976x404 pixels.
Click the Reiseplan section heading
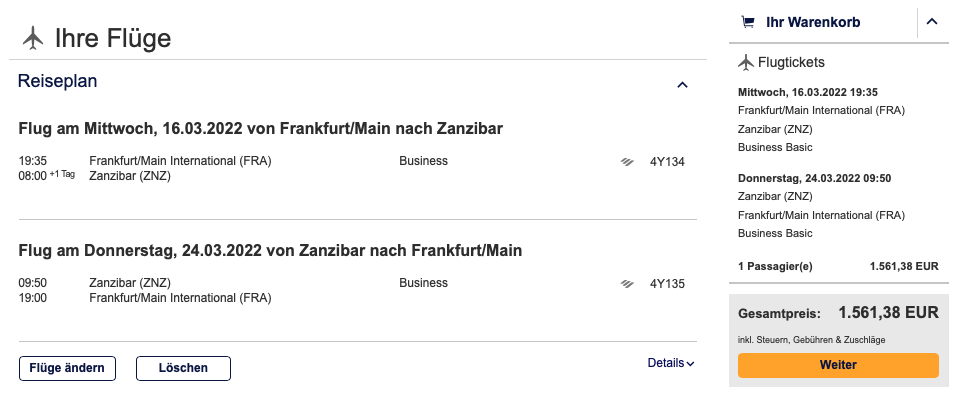58,82
